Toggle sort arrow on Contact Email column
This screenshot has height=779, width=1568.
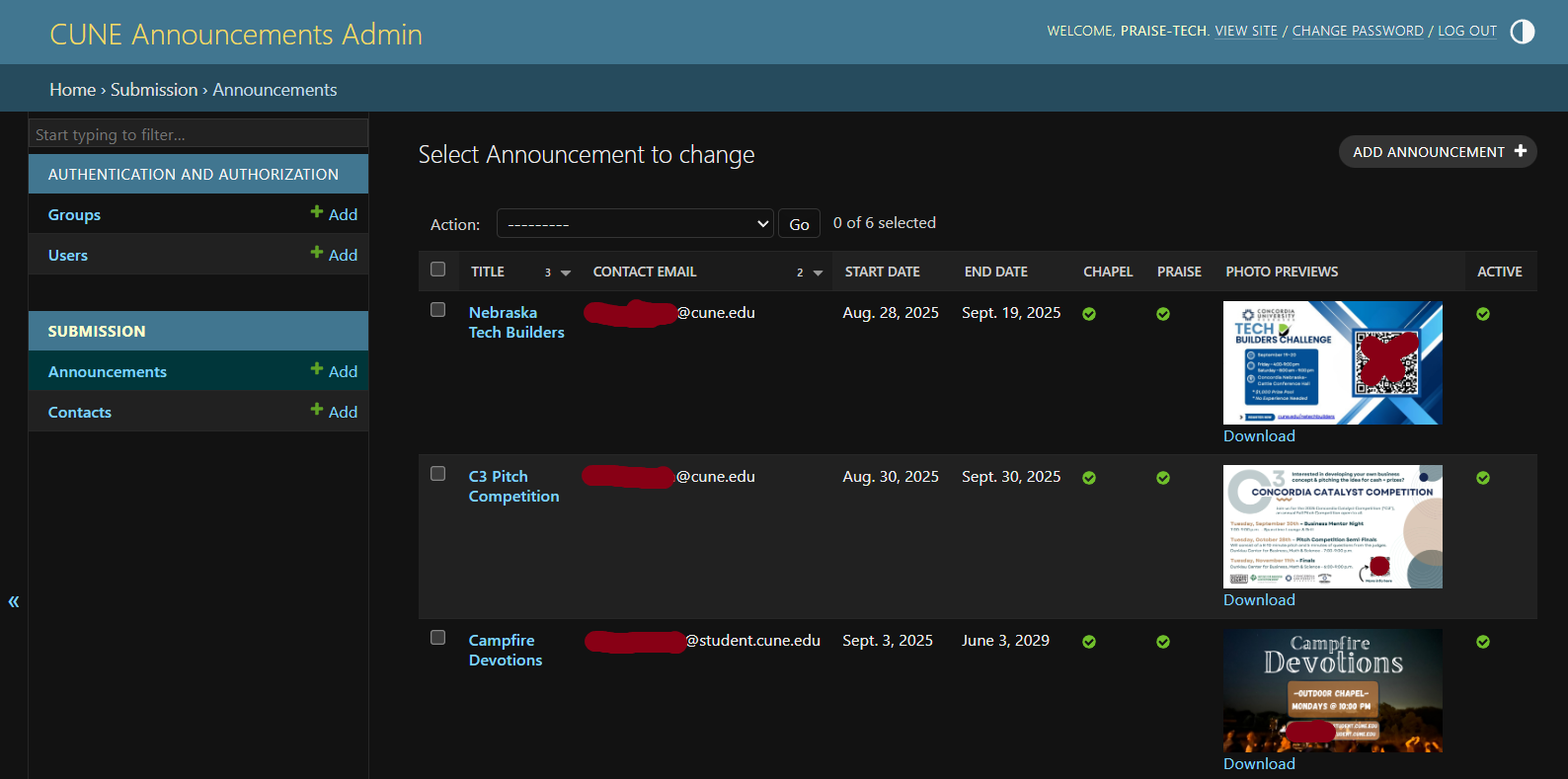click(818, 273)
